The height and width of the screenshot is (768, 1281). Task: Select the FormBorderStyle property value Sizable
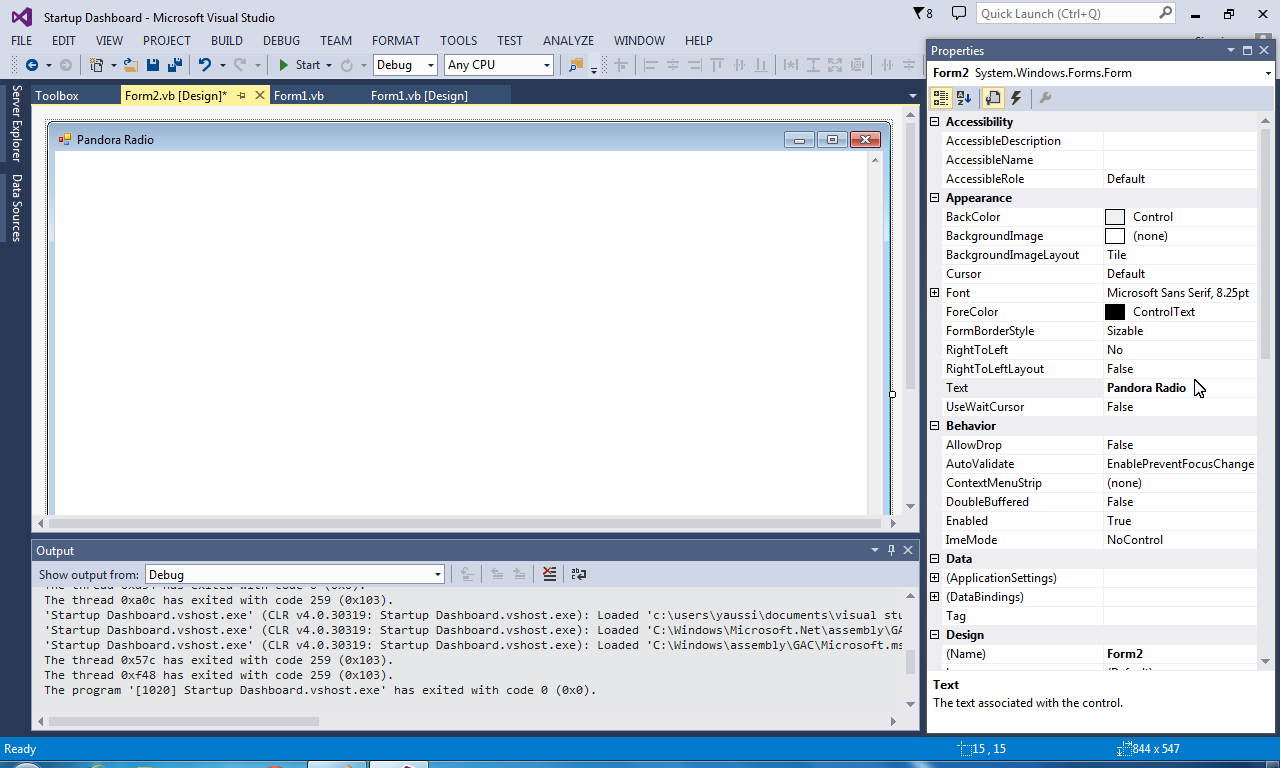1180,331
